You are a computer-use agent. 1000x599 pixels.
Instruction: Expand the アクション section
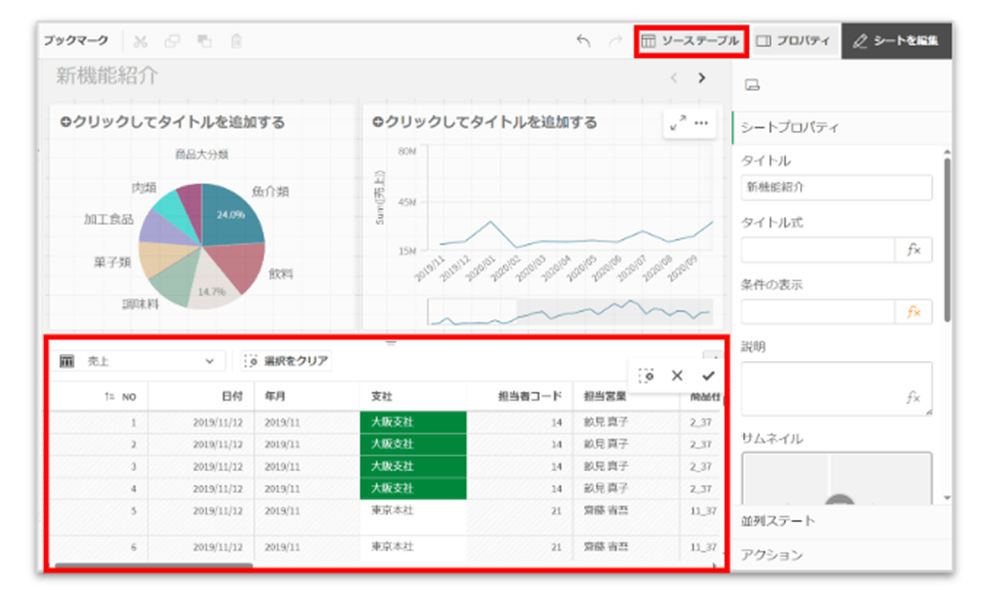pos(840,554)
